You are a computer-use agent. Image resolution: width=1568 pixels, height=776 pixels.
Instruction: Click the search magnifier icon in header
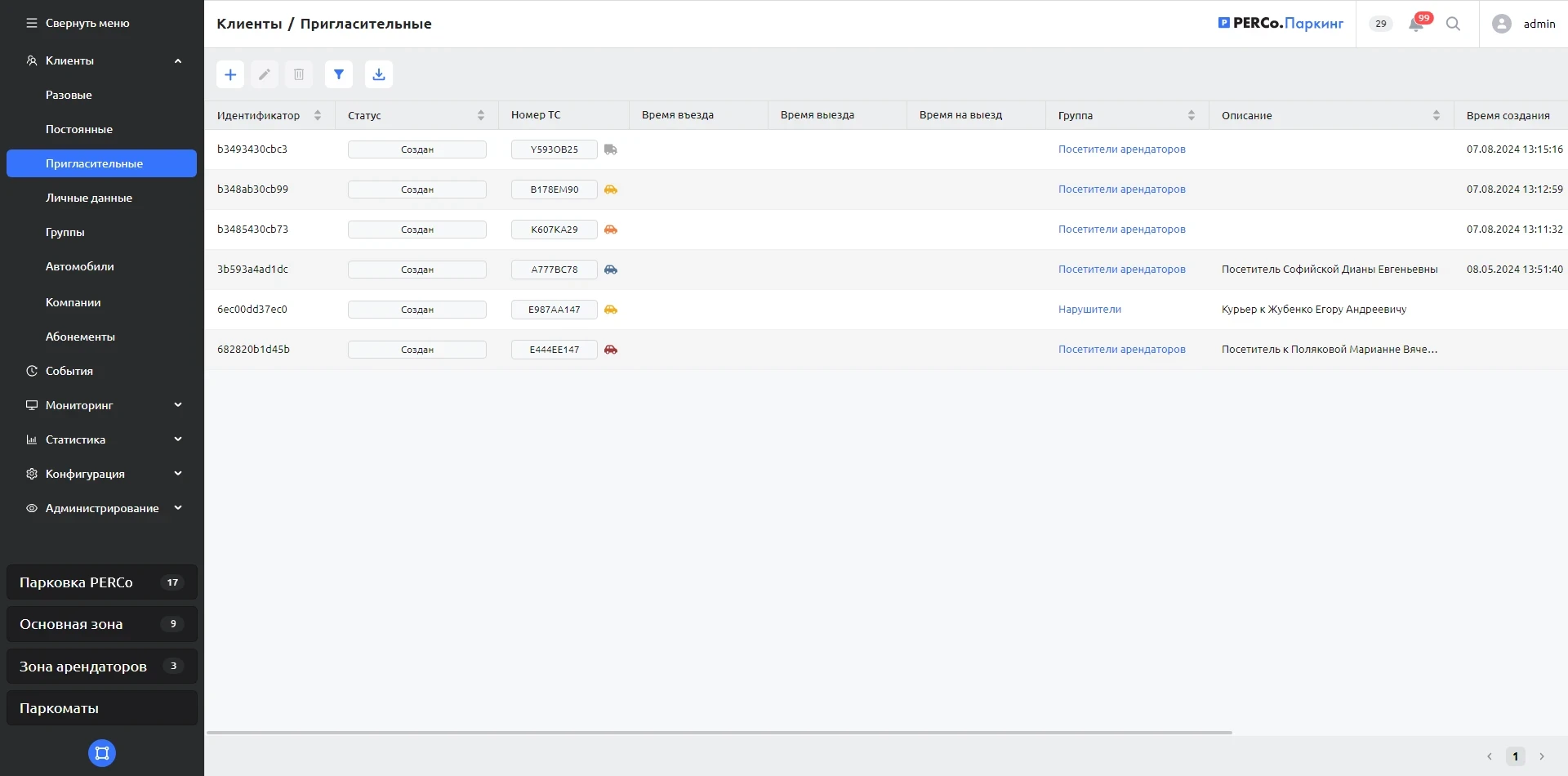pos(1453,24)
